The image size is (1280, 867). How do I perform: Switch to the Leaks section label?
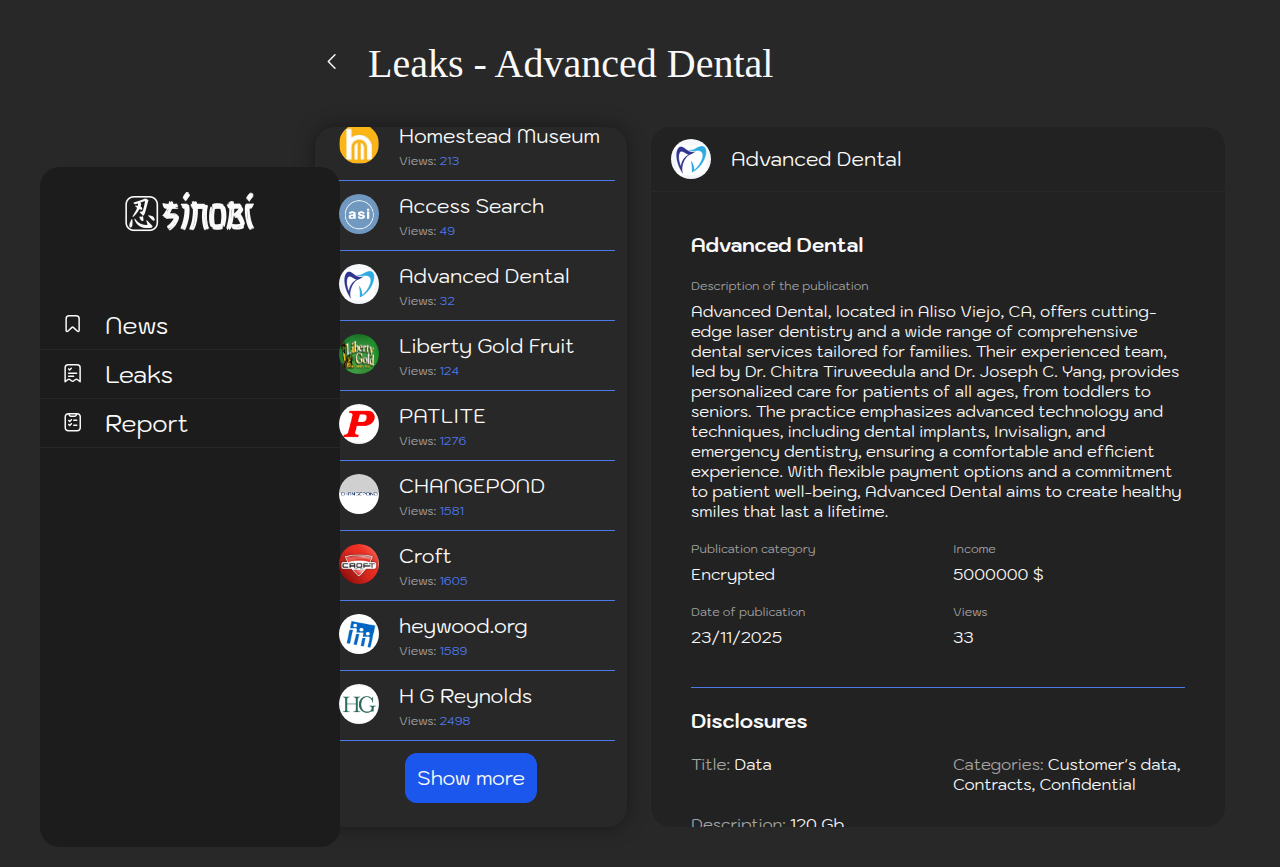pyautogui.click(x=139, y=375)
